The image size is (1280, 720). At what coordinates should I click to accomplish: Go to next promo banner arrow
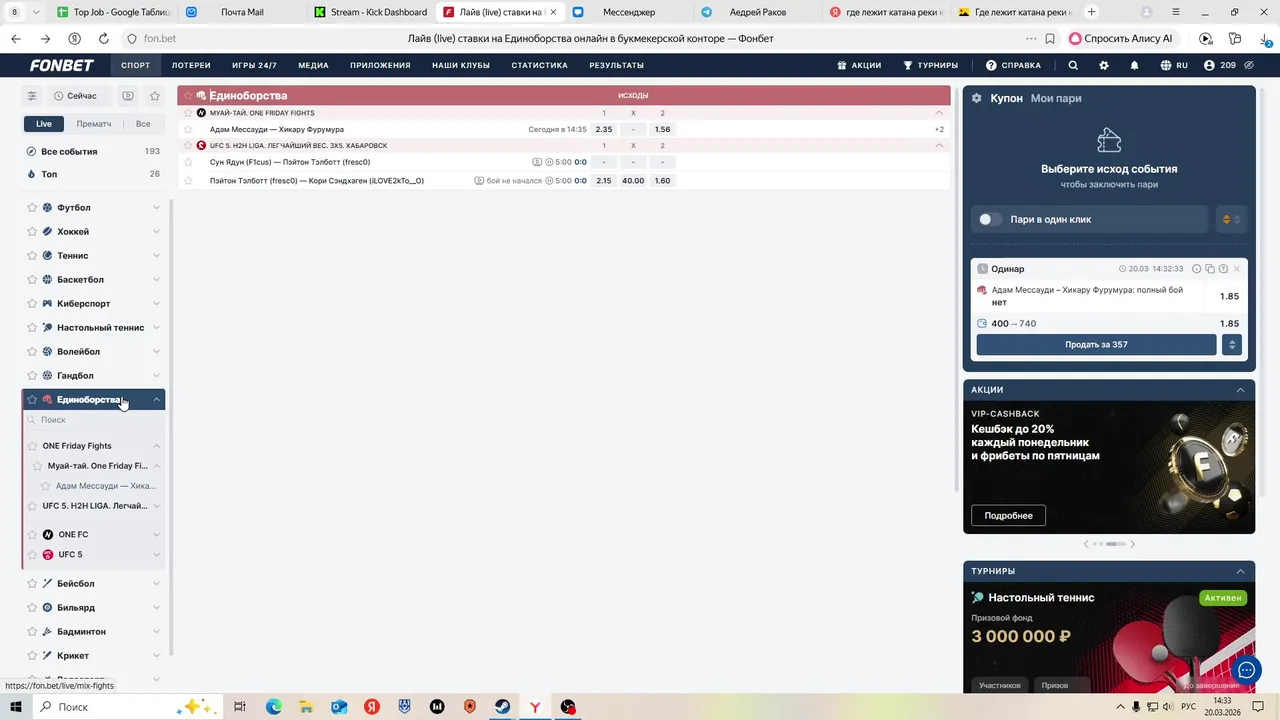(x=1132, y=544)
